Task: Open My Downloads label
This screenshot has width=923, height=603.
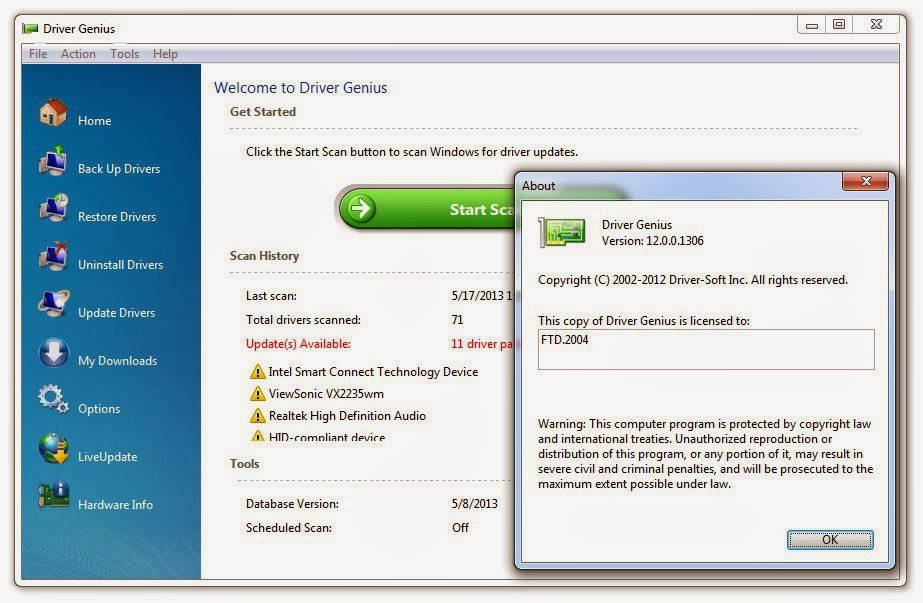Action: tap(118, 361)
